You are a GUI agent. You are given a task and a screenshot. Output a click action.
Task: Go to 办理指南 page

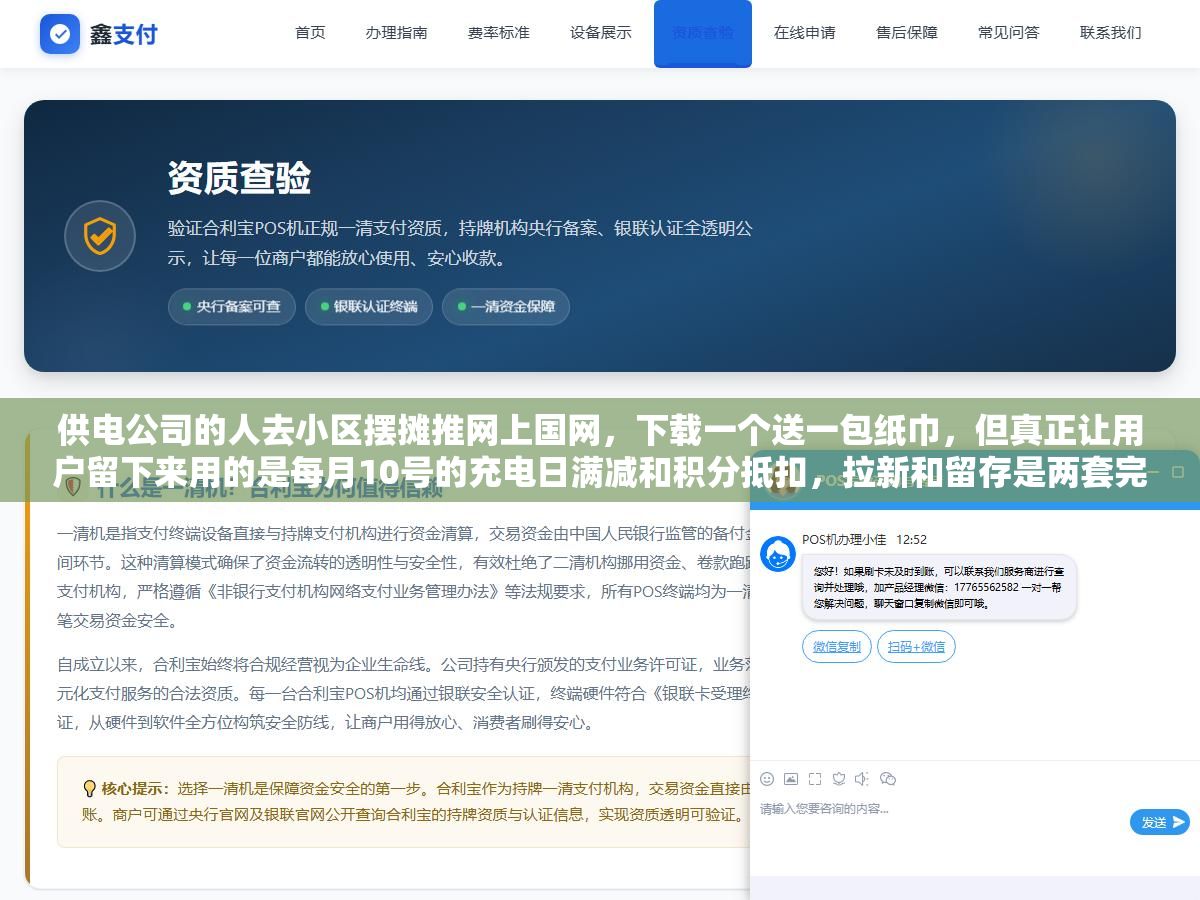(x=396, y=32)
